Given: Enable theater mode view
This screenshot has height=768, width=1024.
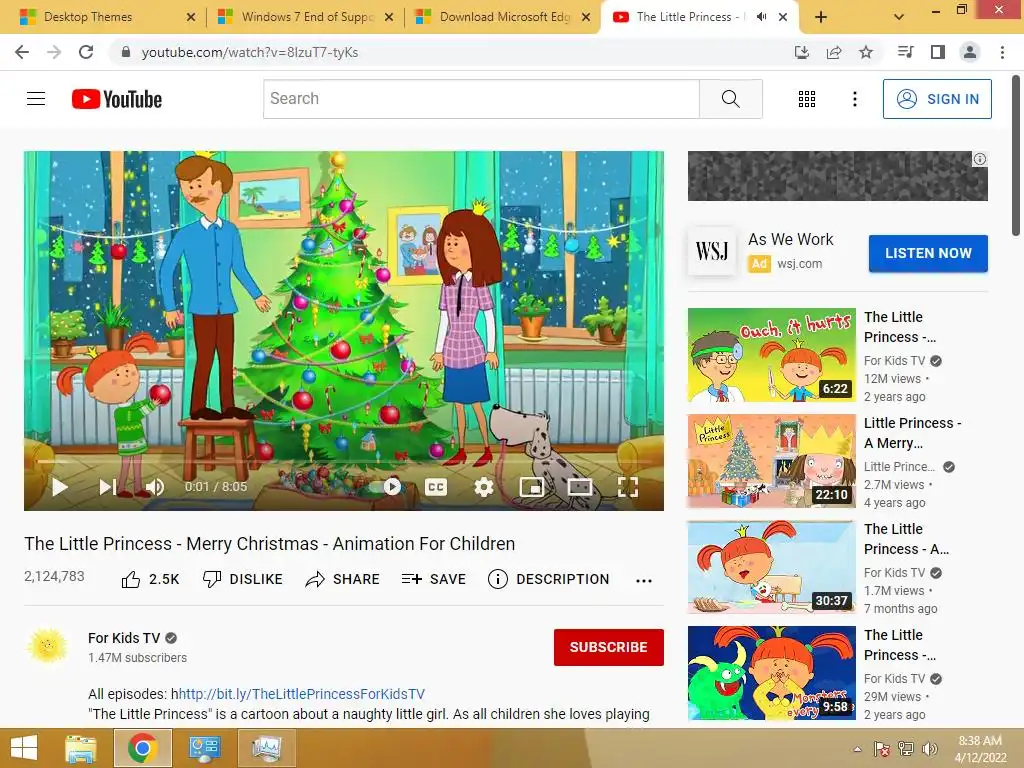Looking at the screenshot, I should tap(580, 487).
